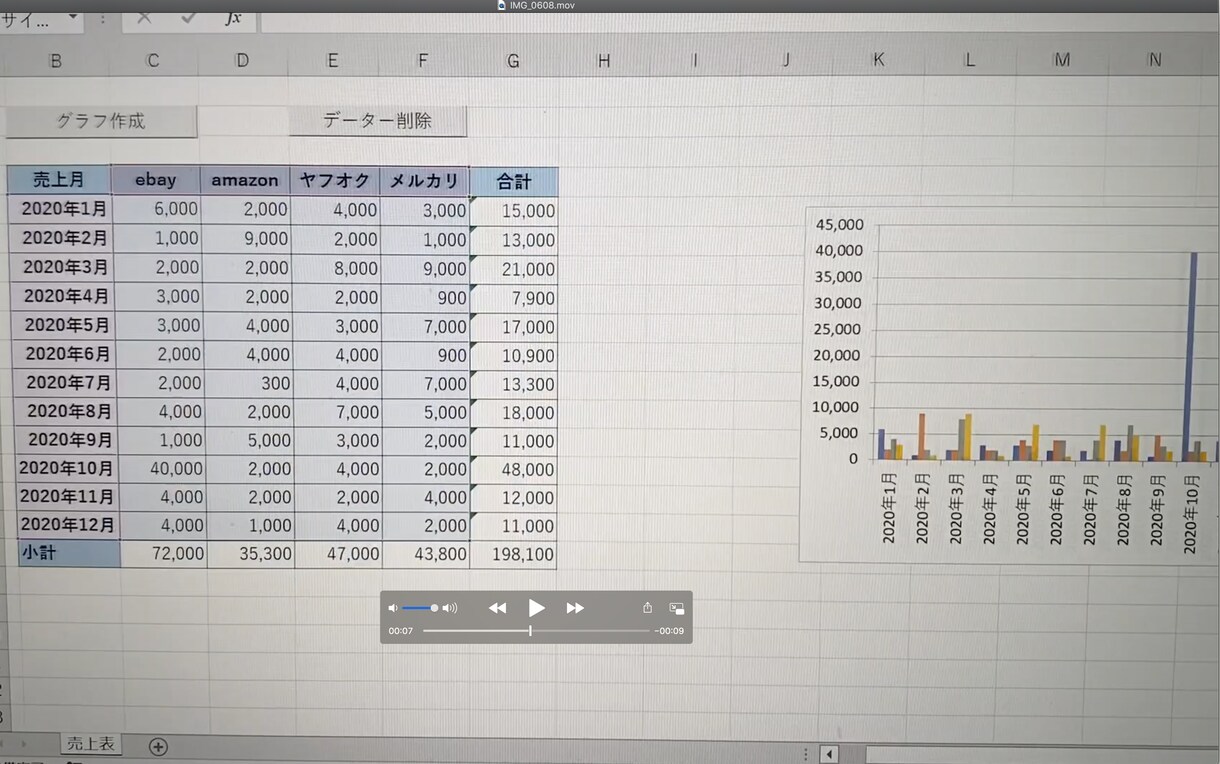Select the 2020年12月 row label cell

69,525
